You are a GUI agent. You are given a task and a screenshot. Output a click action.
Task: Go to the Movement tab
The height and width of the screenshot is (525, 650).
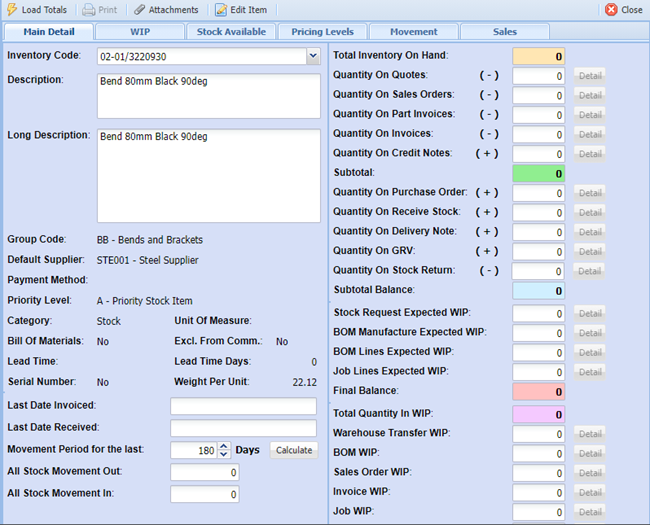coord(413,32)
